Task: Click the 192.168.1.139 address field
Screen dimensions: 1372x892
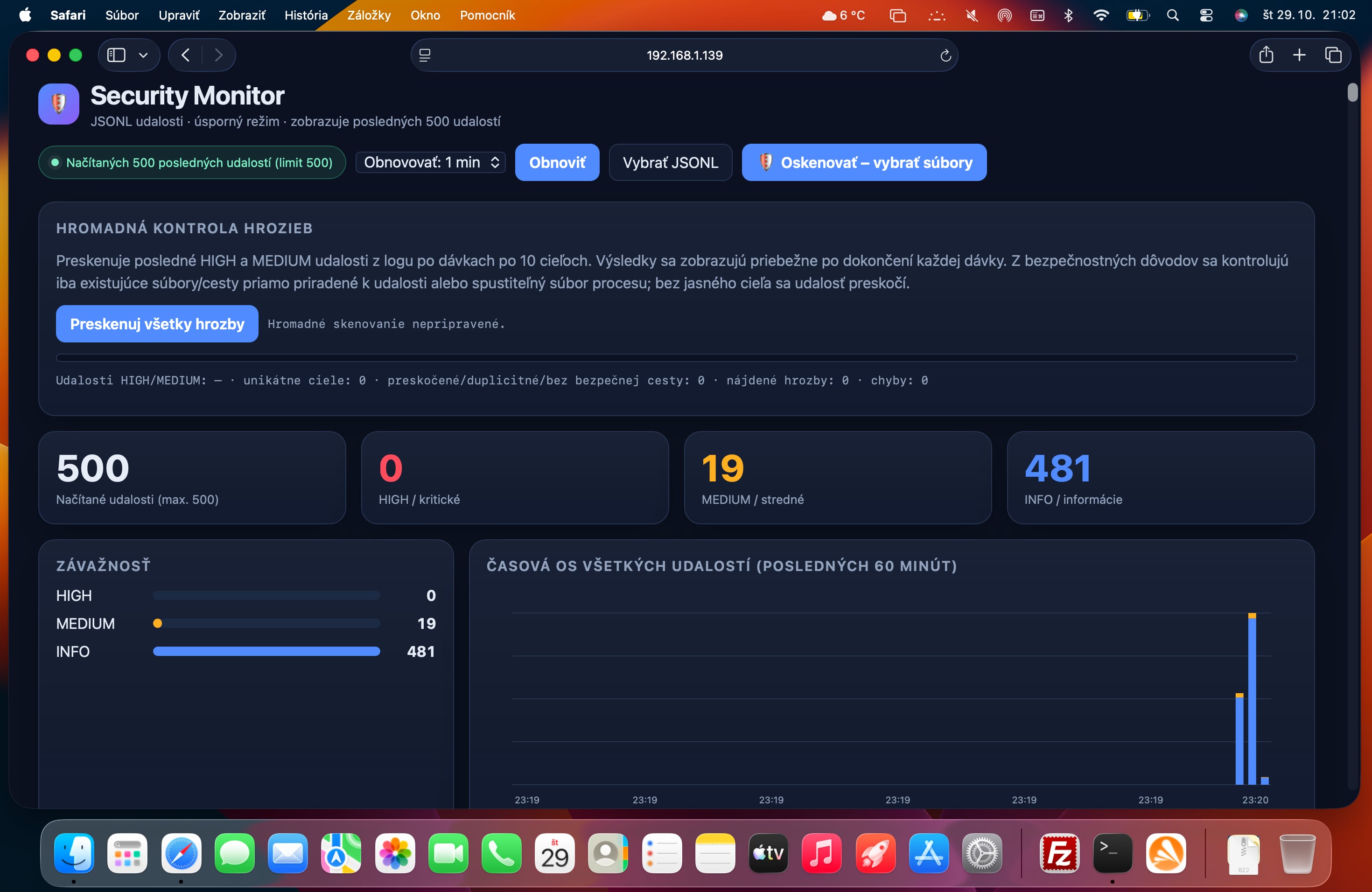Action: click(x=684, y=56)
